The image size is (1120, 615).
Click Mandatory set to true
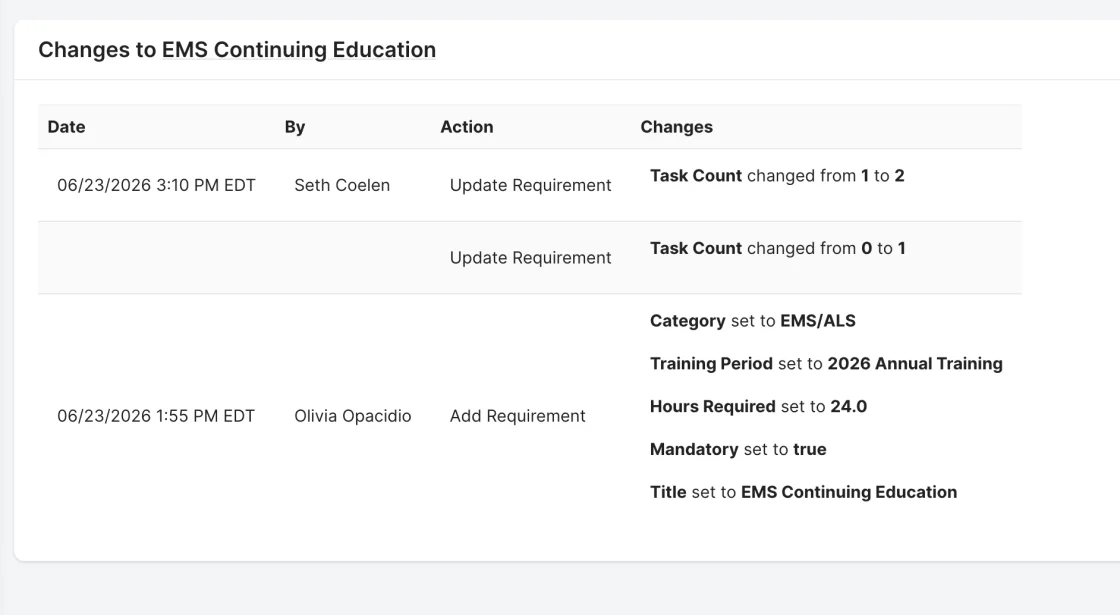[739, 449]
